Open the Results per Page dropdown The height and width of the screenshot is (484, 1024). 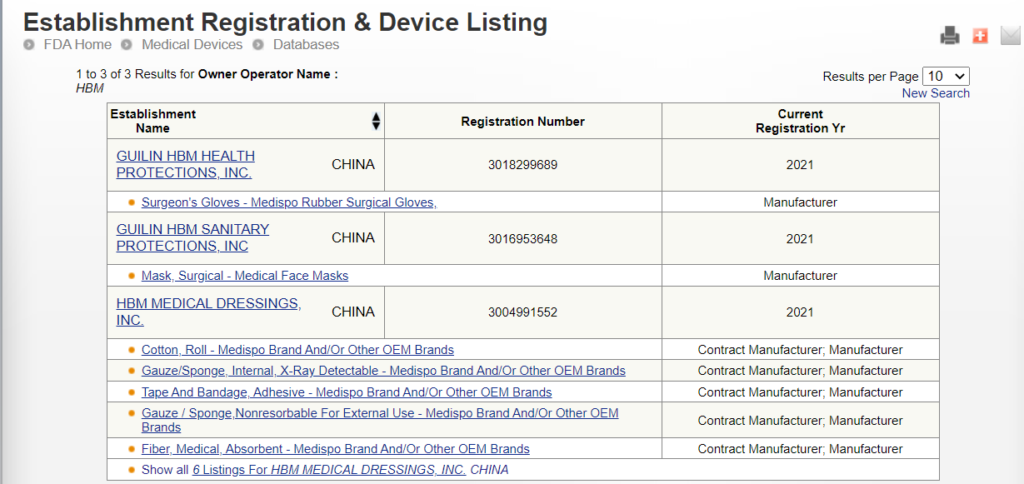[x=946, y=76]
